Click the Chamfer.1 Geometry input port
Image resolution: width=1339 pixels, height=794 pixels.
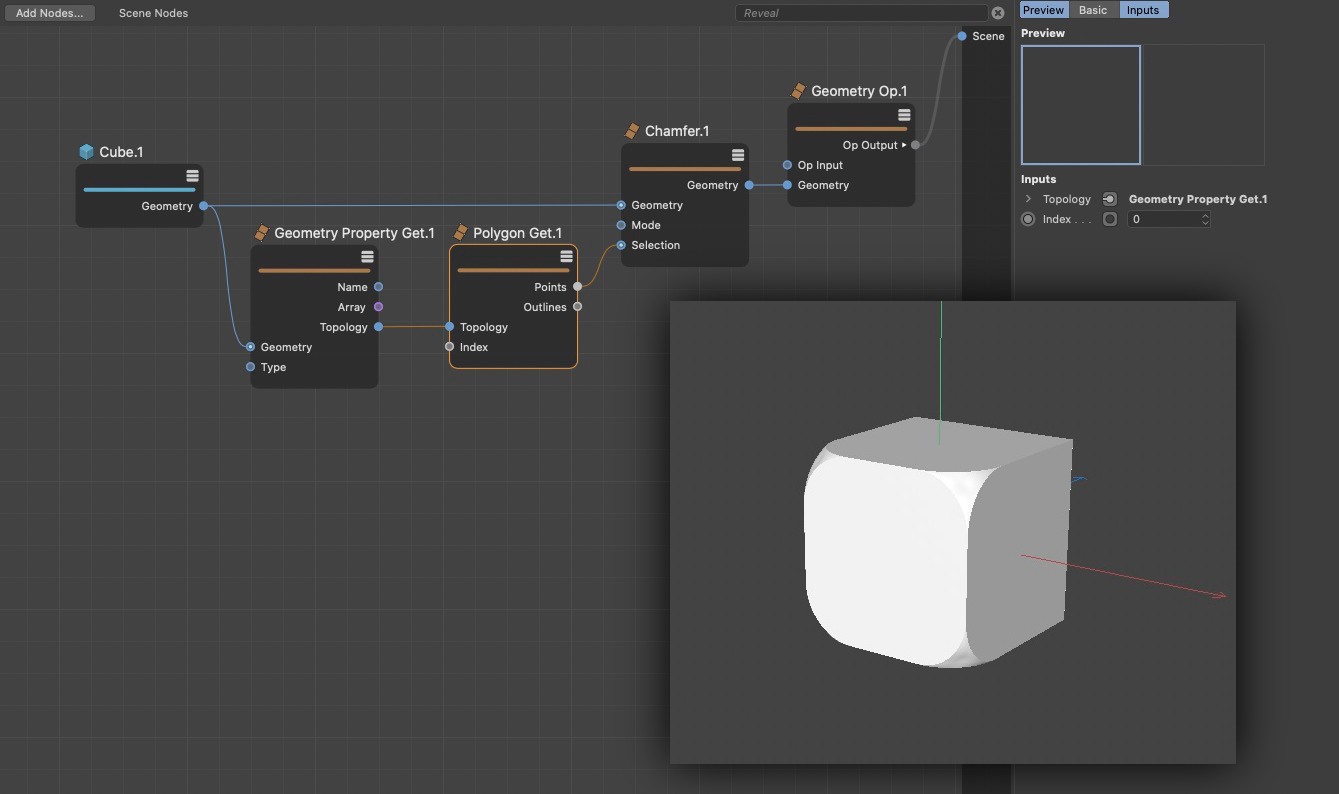click(621, 205)
